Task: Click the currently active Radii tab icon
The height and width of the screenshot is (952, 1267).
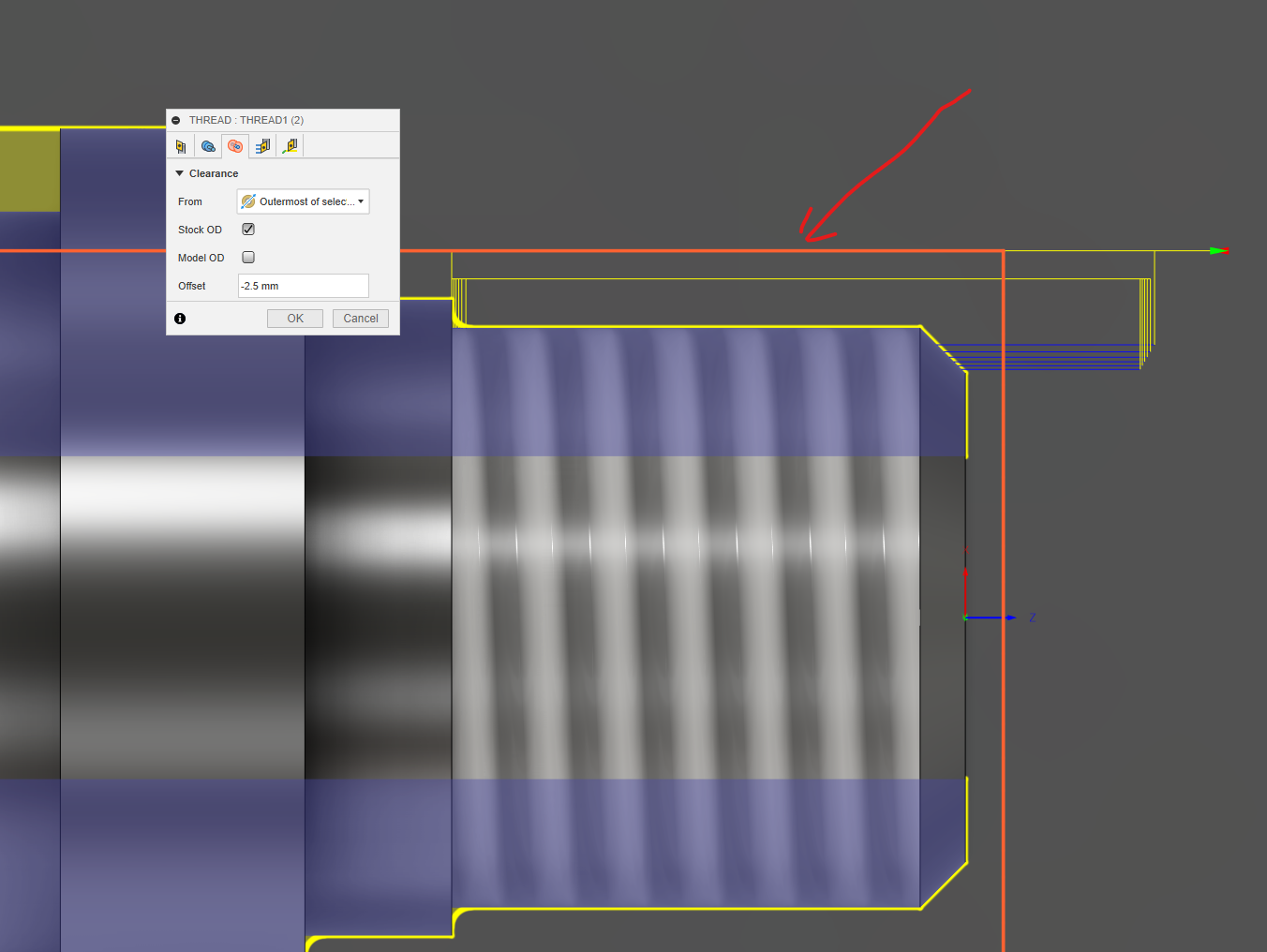Action: coord(234,146)
